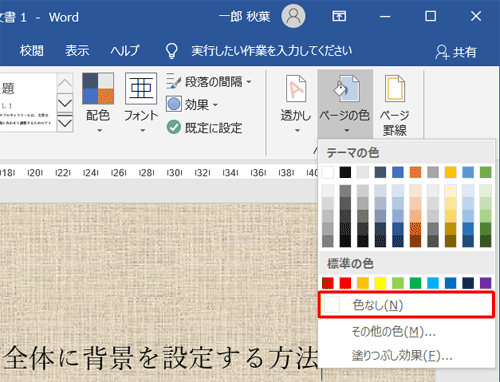Pick light gray theme color swatch

[363, 172]
